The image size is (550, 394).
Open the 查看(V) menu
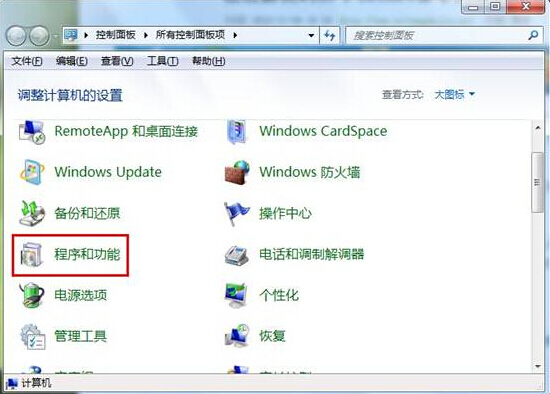coord(117,61)
